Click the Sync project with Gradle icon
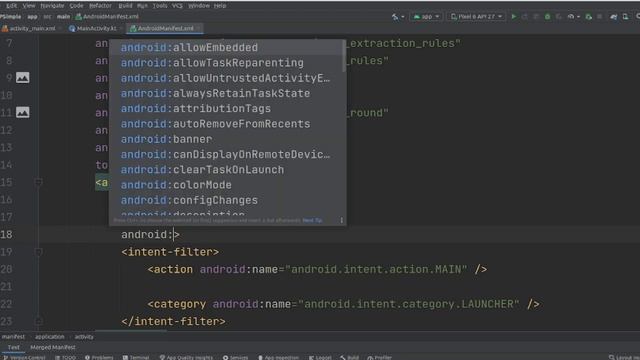 click(x=613, y=17)
